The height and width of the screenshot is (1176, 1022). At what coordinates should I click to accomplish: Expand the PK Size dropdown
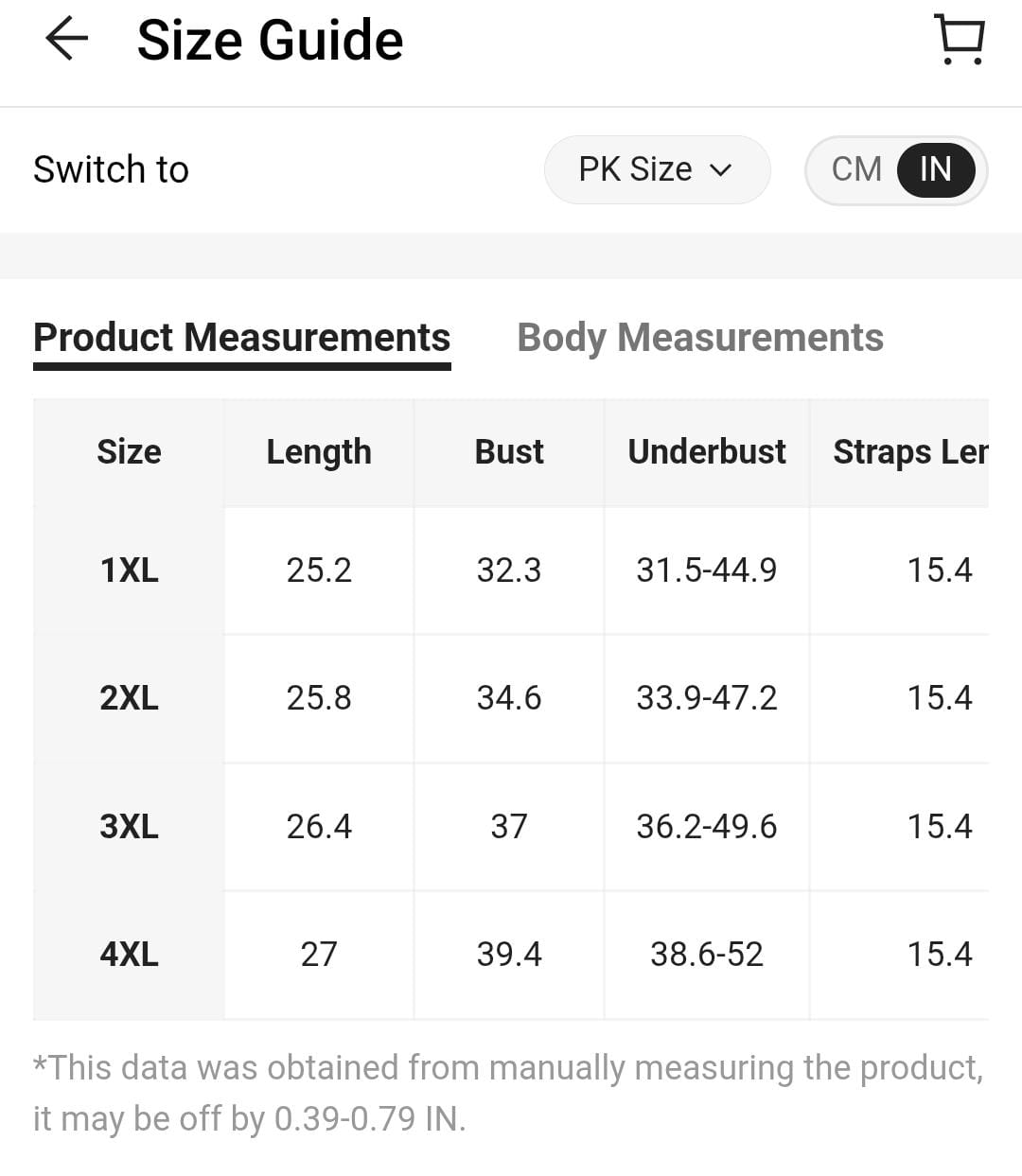(x=657, y=170)
